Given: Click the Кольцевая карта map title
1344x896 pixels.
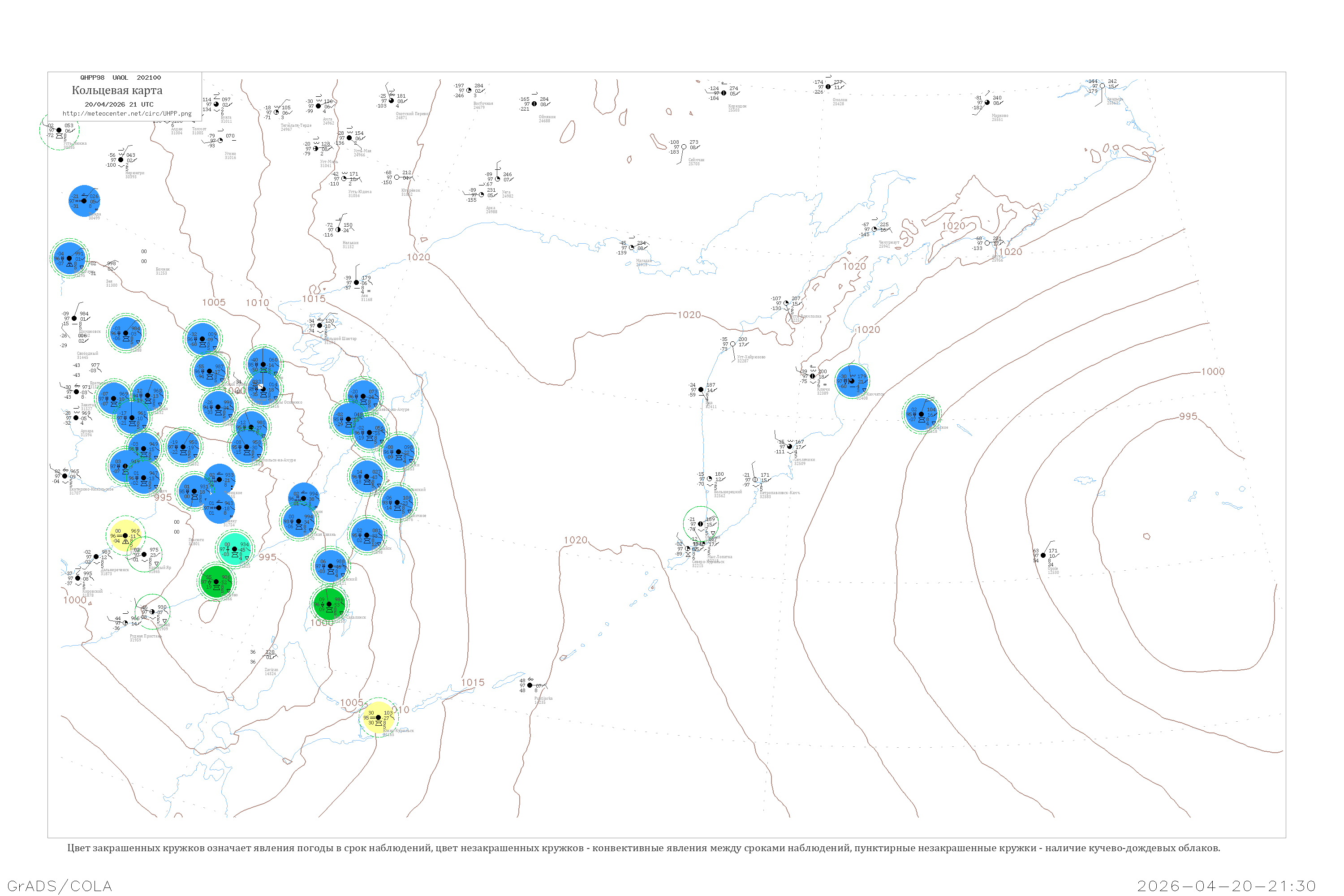Looking at the screenshot, I should coord(117,90).
